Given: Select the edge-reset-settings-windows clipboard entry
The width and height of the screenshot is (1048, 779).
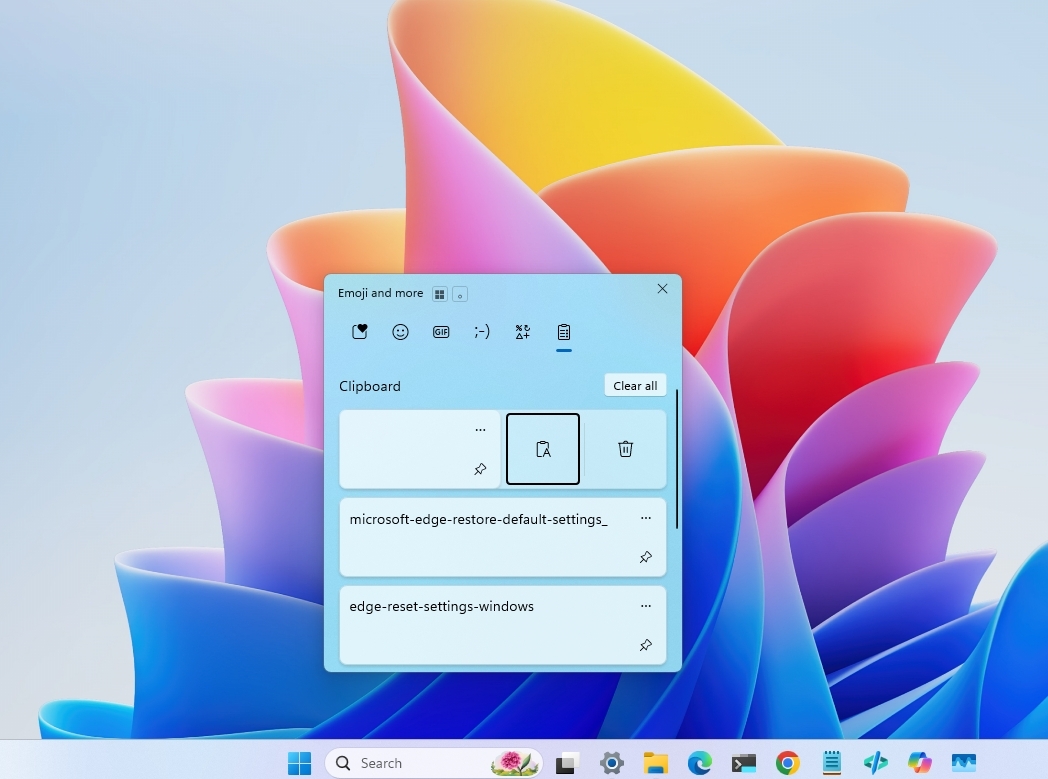Looking at the screenshot, I should (503, 625).
